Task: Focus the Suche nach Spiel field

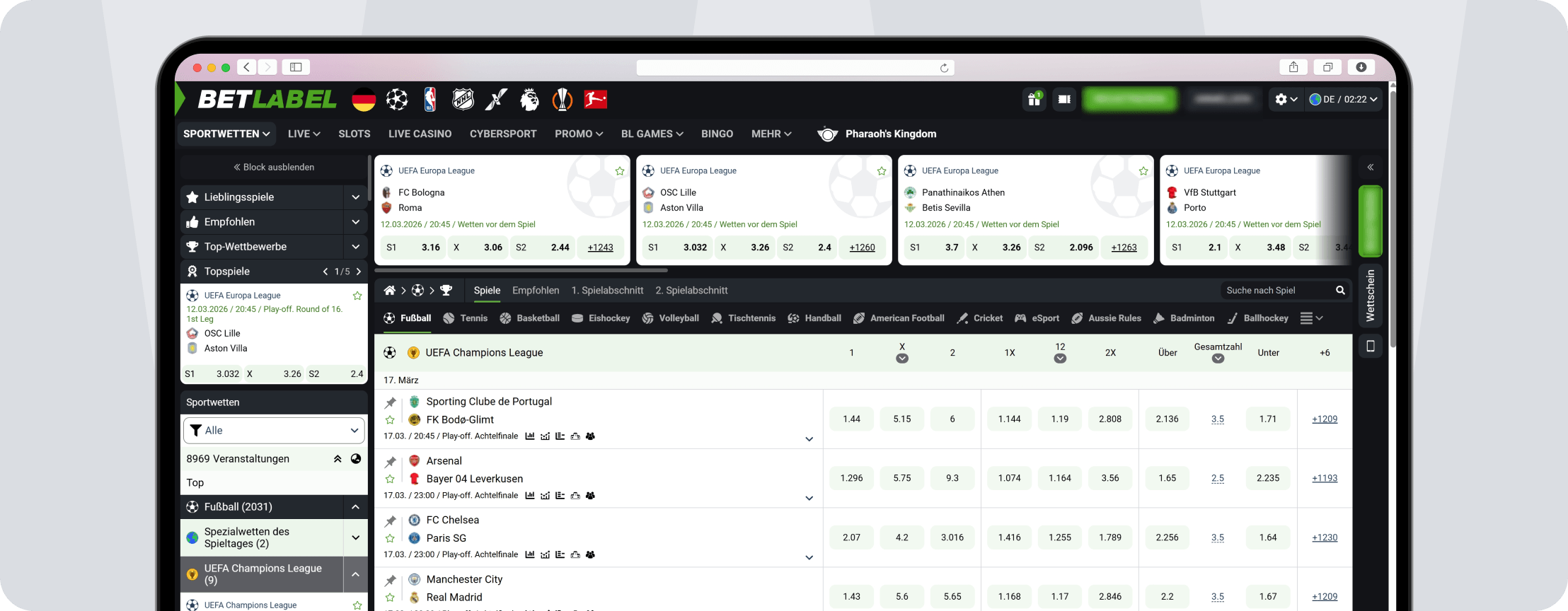Action: tap(1276, 291)
